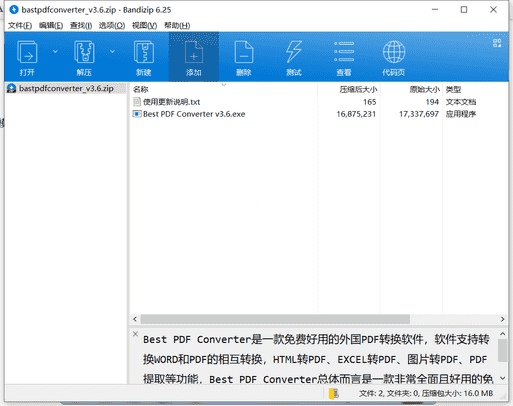
Task: Expand the Open button dropdown arrow
Action: [x=55, y=52]
